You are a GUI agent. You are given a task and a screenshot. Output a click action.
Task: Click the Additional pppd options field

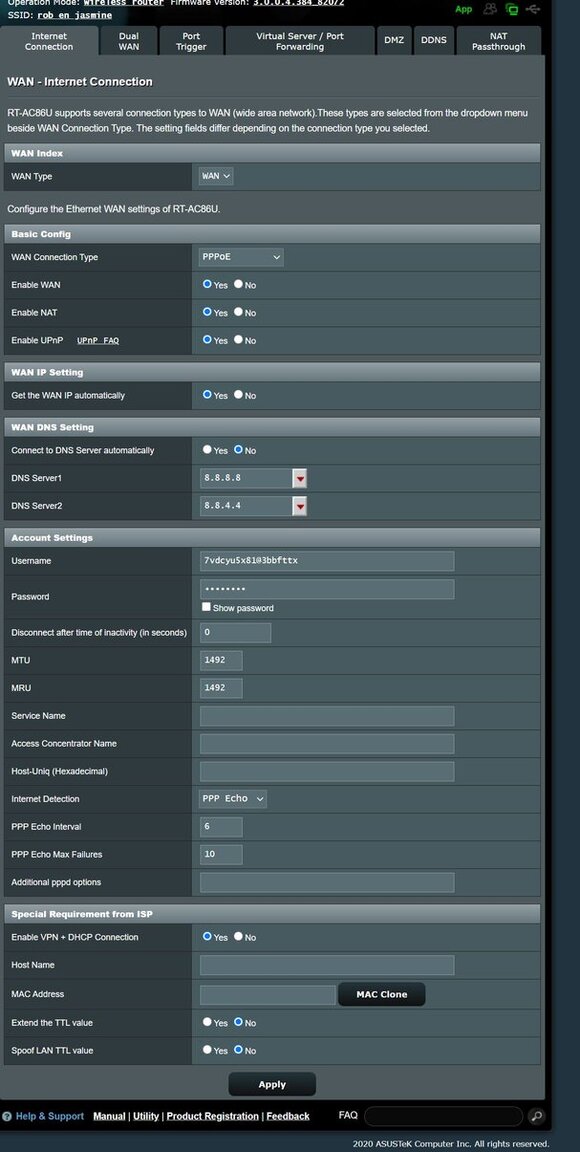pyautogui.click(x=327, y=882)
